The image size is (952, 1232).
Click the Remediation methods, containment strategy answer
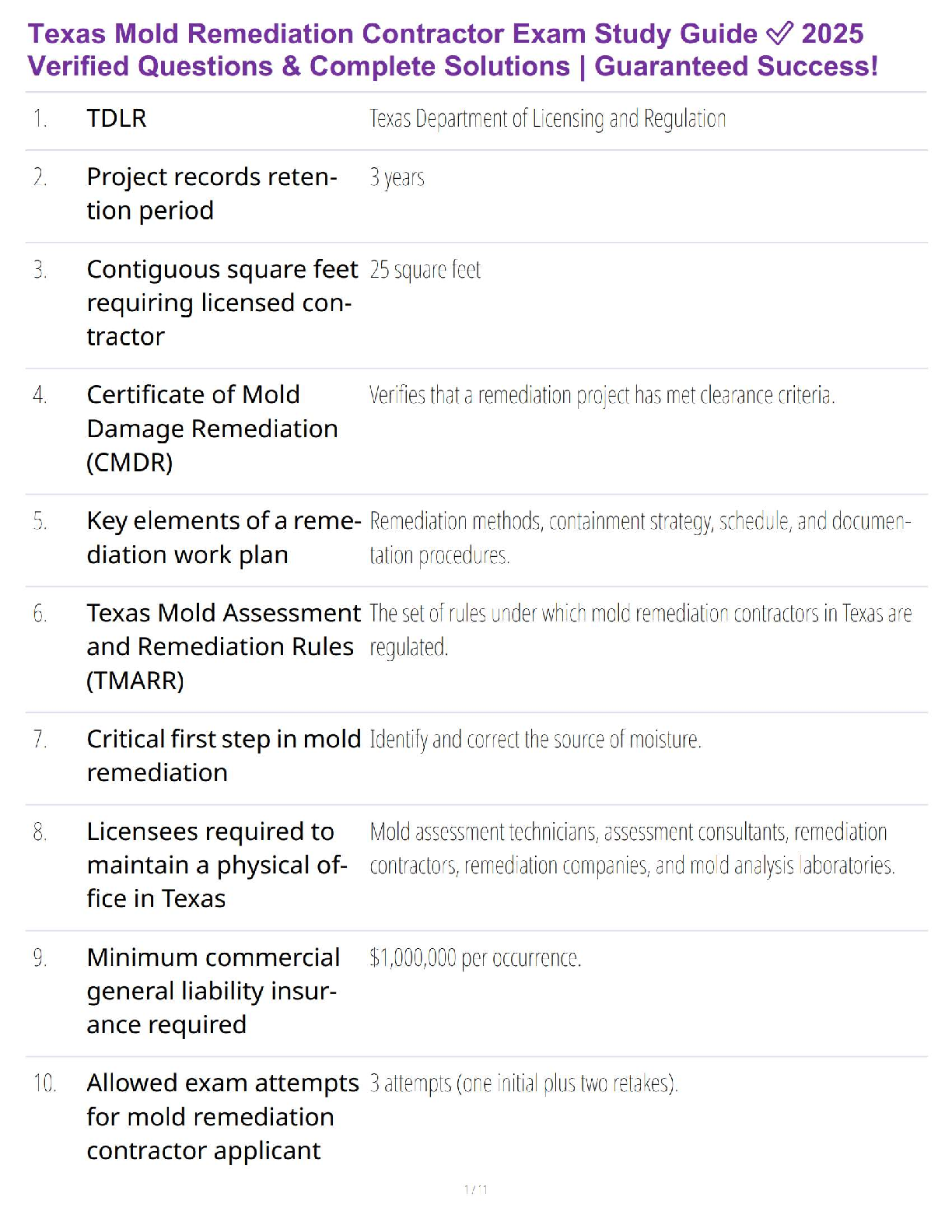pyautogui.click(x=640, y=537)
